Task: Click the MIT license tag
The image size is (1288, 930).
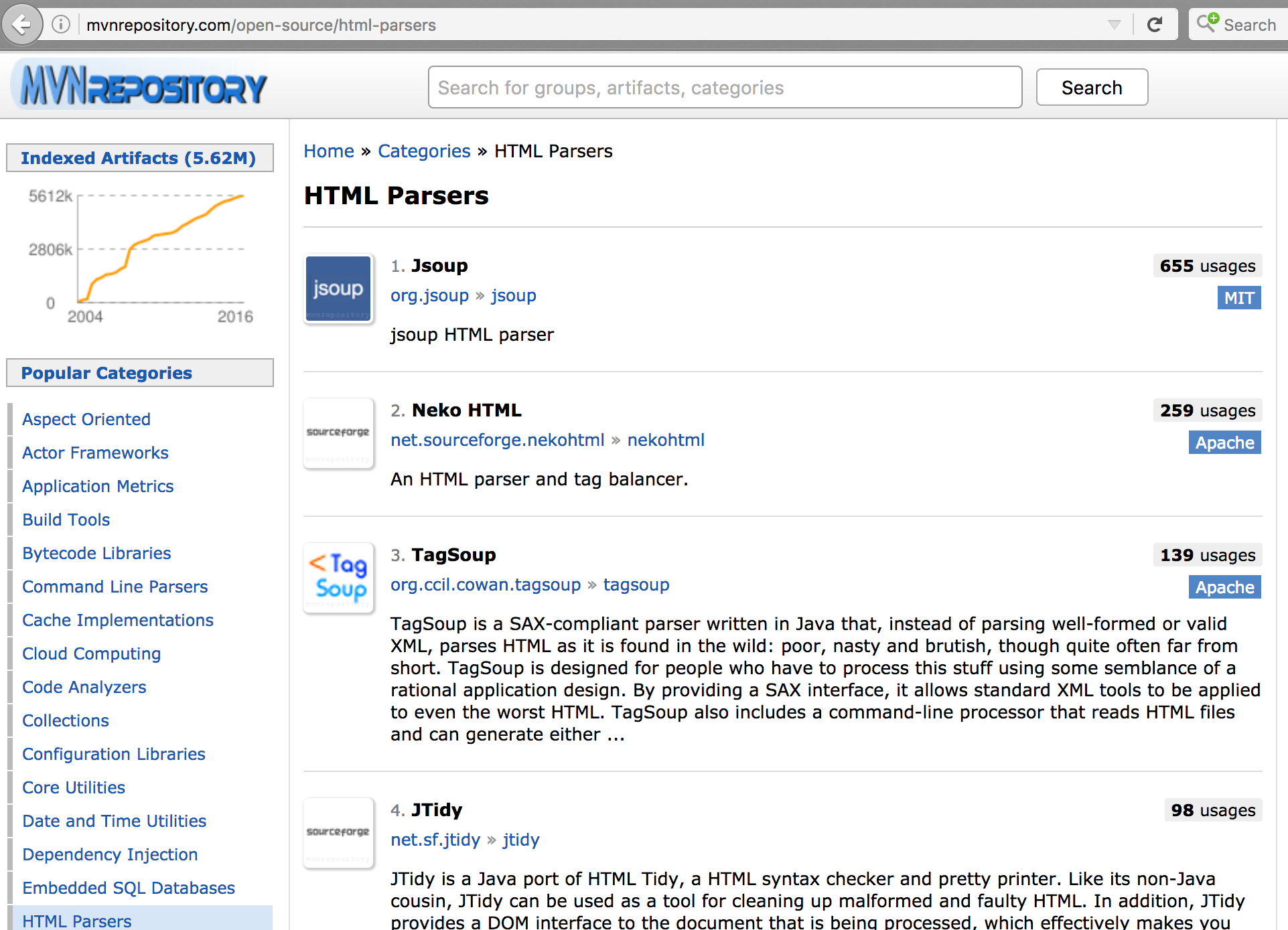Action: (x=1239, y=298)
